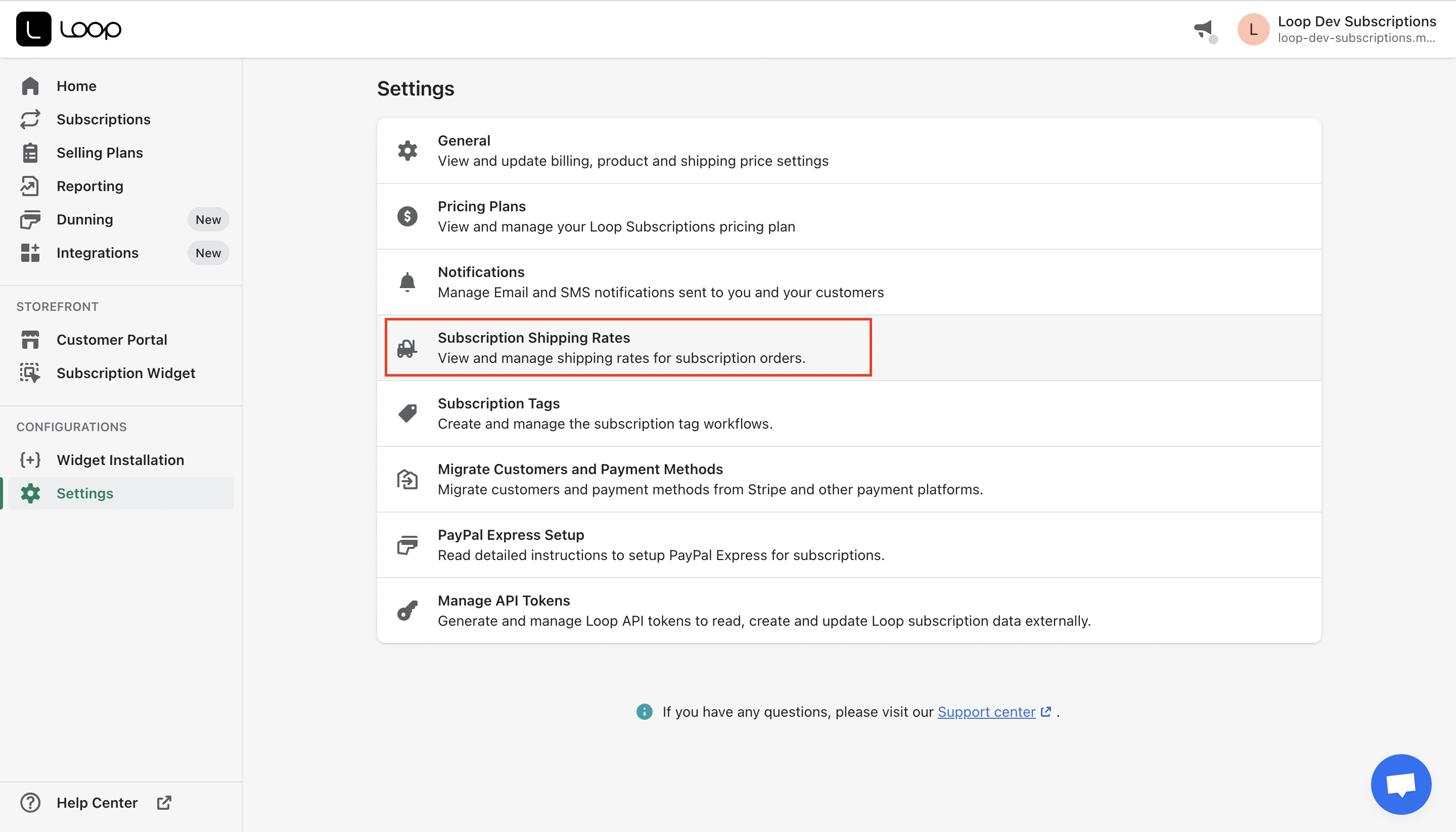Click 'Generate and manage Loop API tokens' description

point(764,621)
